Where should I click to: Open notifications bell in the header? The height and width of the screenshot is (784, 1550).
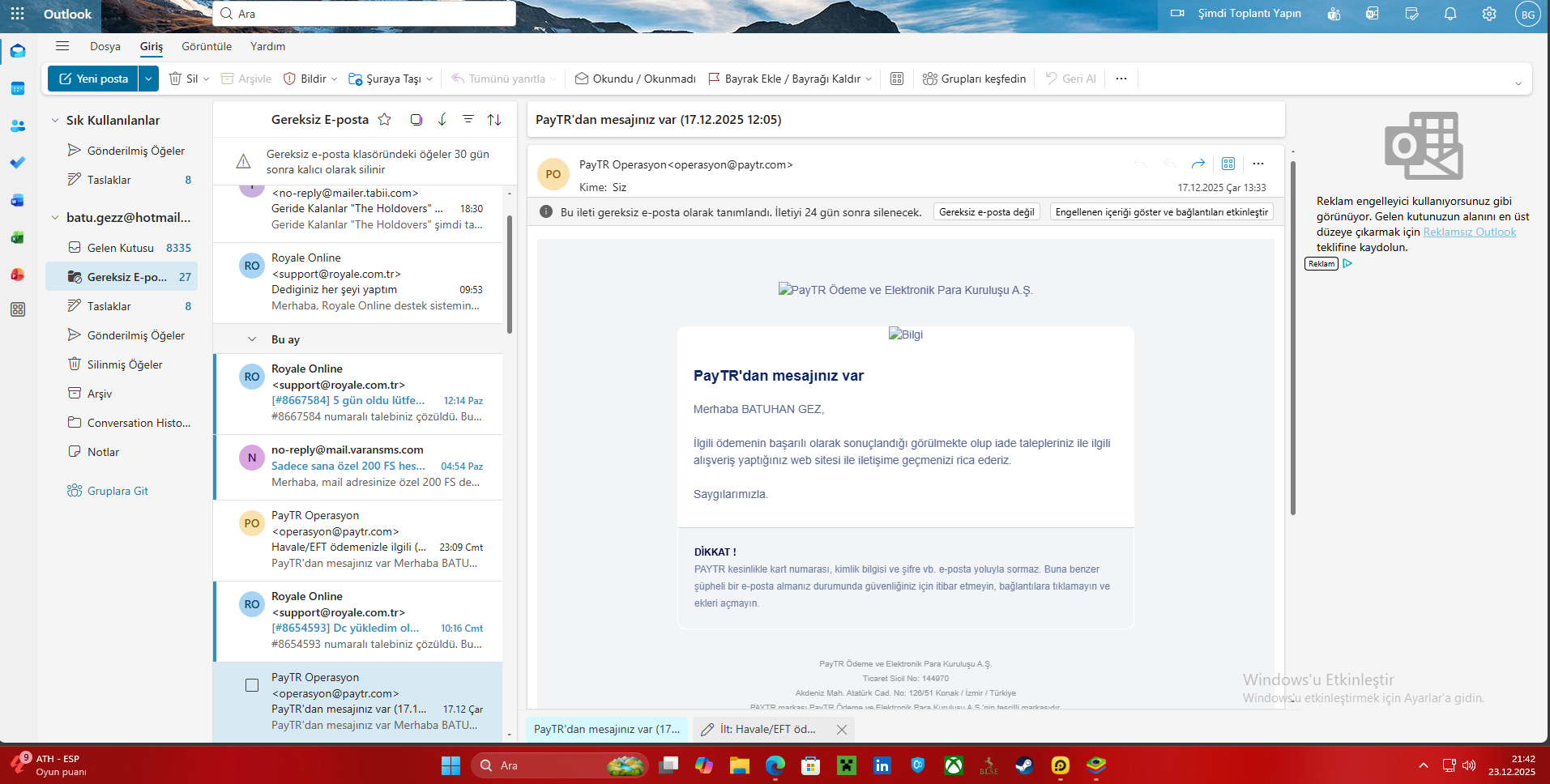point(1450,14)
